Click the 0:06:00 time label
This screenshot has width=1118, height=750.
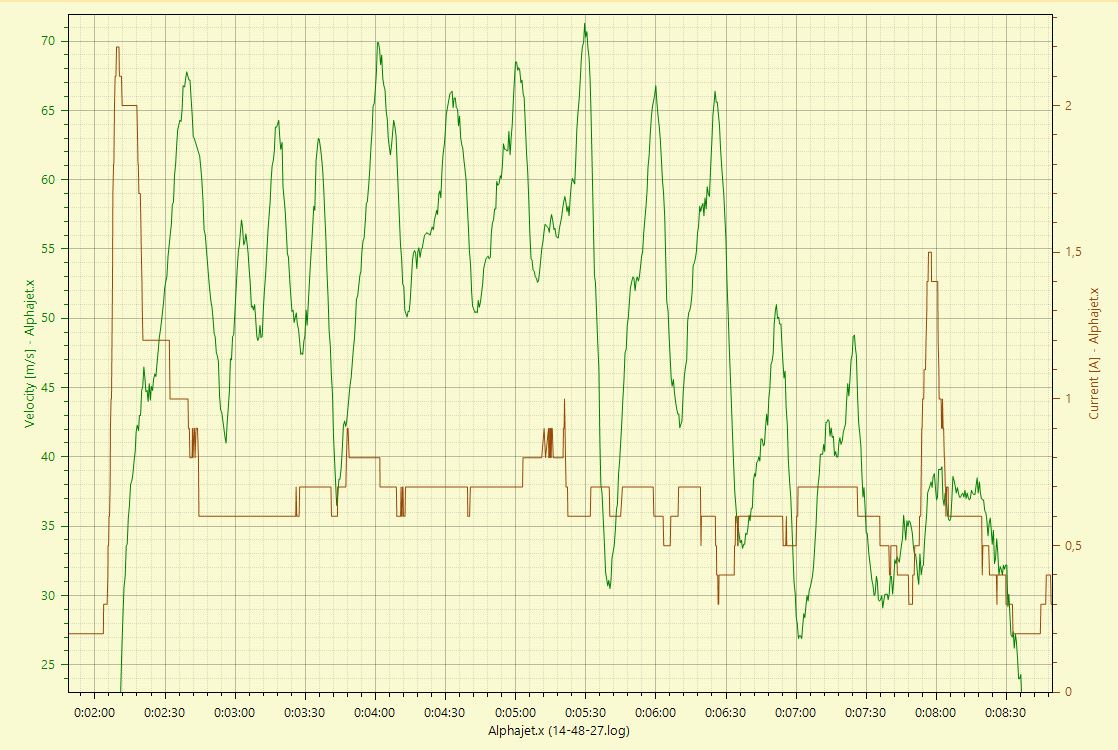pos(655,712)
